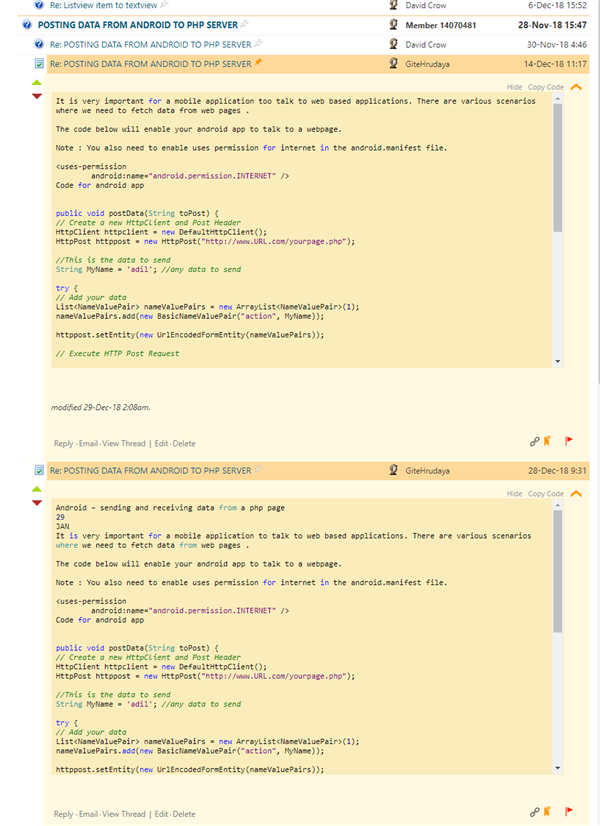Hide the second code block
Viewport: 600px width, 826px height.
[514, 494]
